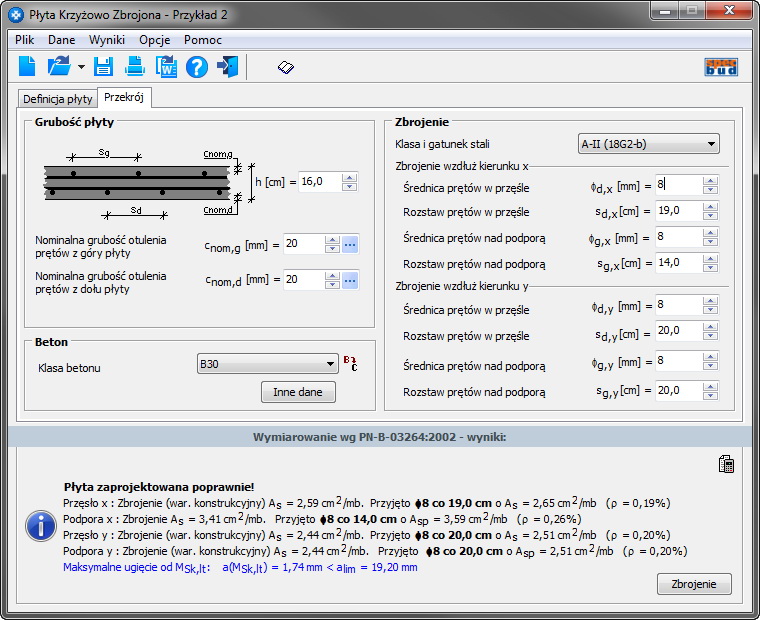Click the exit door toolbar icon

pyautogui.click(x=228, y=67)
